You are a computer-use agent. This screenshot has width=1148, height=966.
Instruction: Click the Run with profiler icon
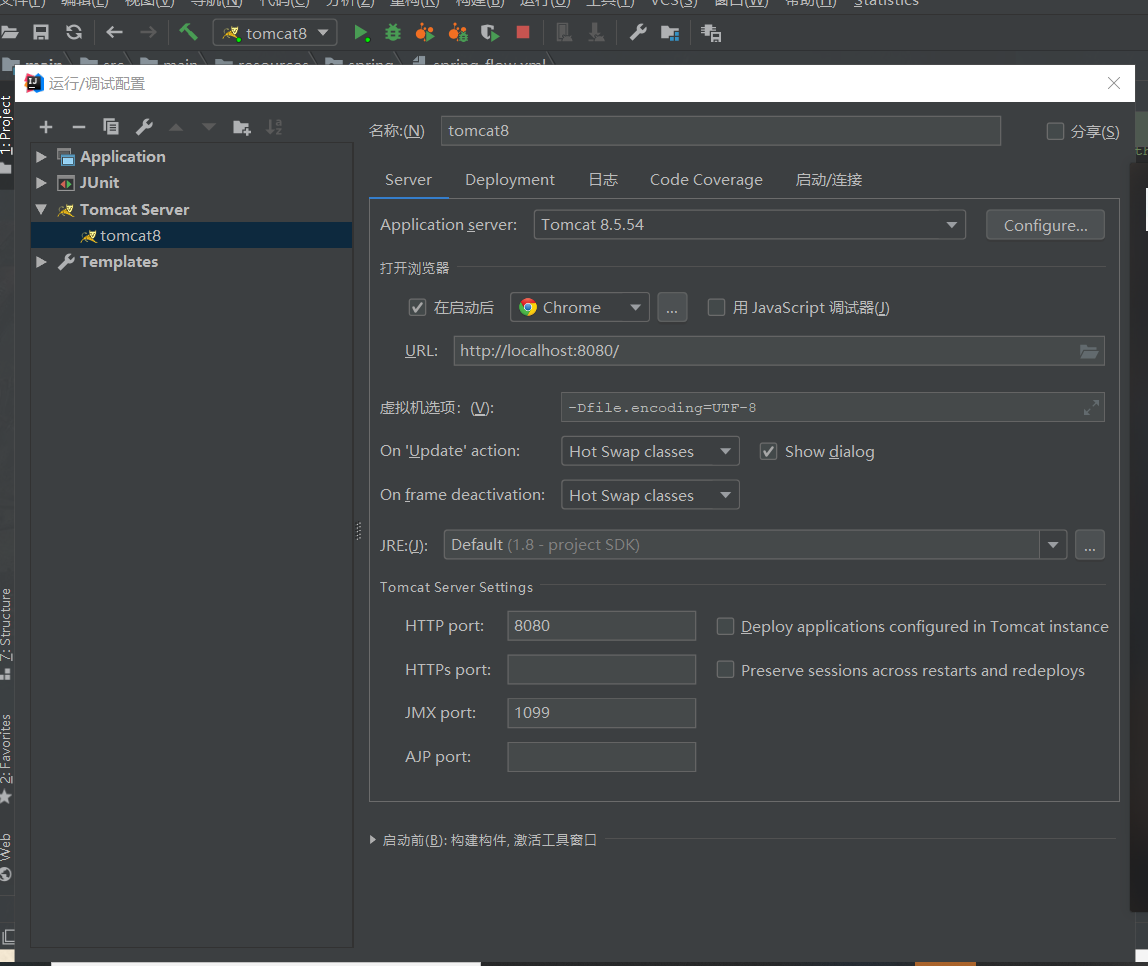pyautogui.click(x=425, y=33)
